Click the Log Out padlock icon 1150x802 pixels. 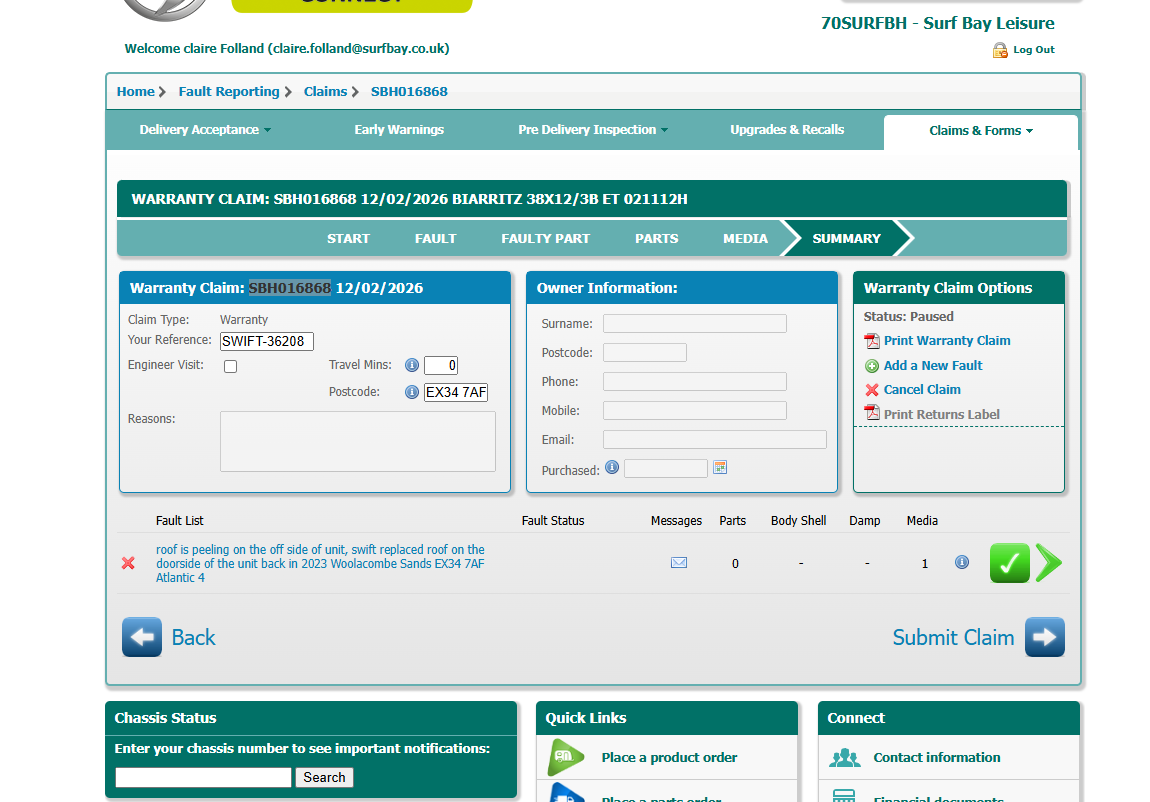point(1000,50)
